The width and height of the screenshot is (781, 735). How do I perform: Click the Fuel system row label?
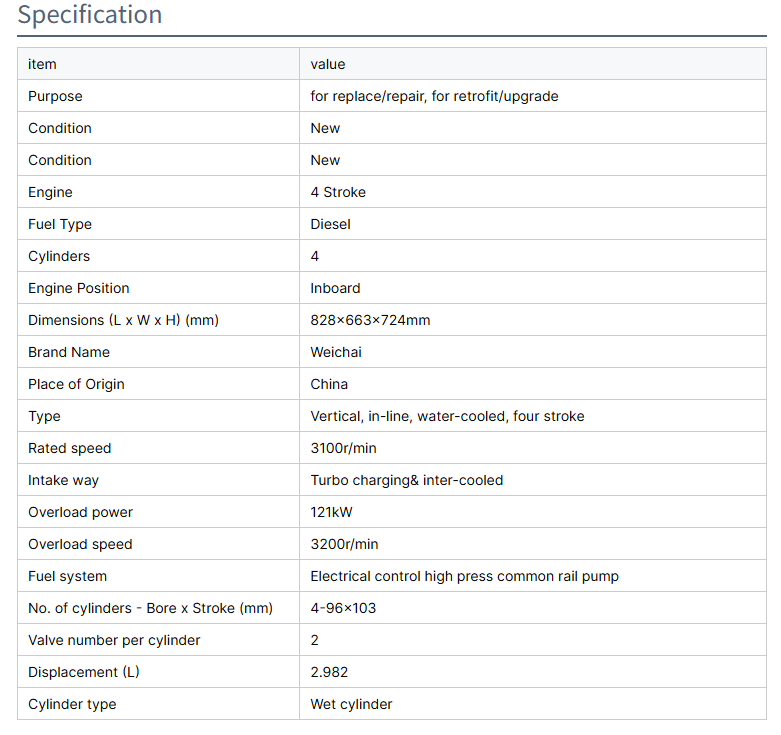tap(67, 576)
